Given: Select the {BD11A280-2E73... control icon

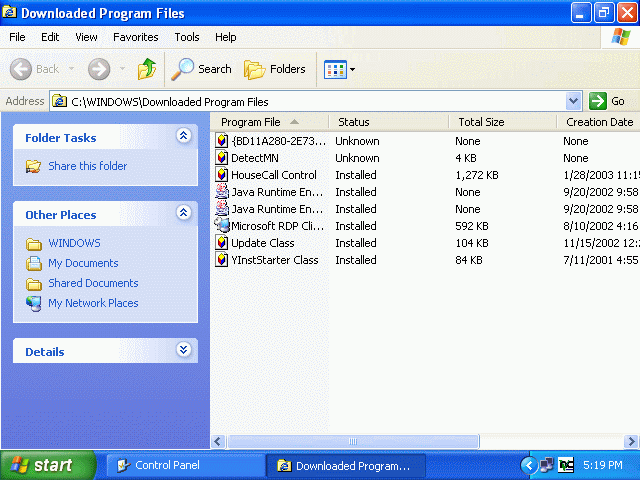Looking at the screenshot, I should (222, 141).
